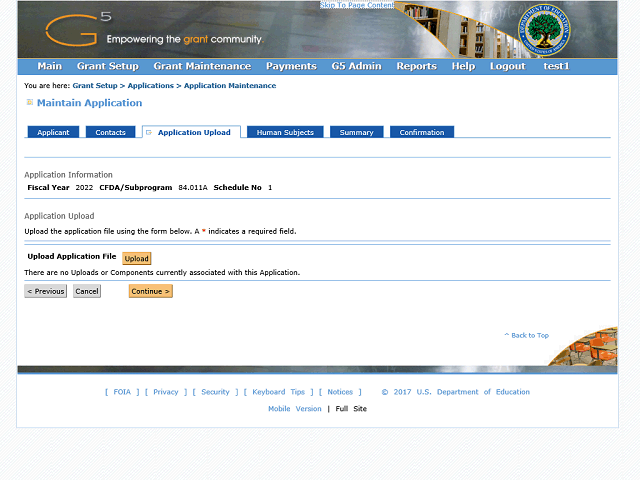
Task: Open the Keyboard Tips footer link
Action: [279, 392]
